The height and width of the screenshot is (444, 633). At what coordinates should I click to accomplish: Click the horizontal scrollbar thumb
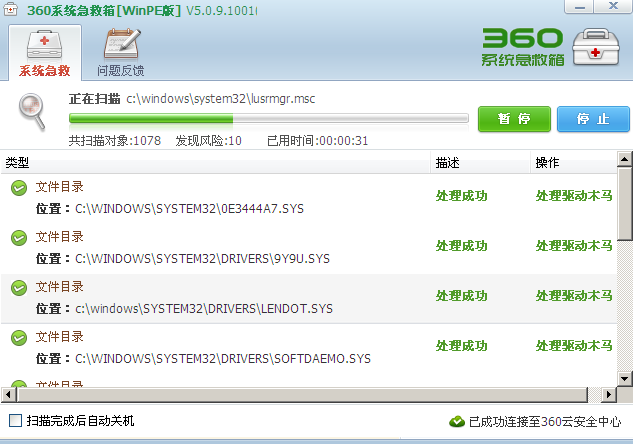coord(302,394)
